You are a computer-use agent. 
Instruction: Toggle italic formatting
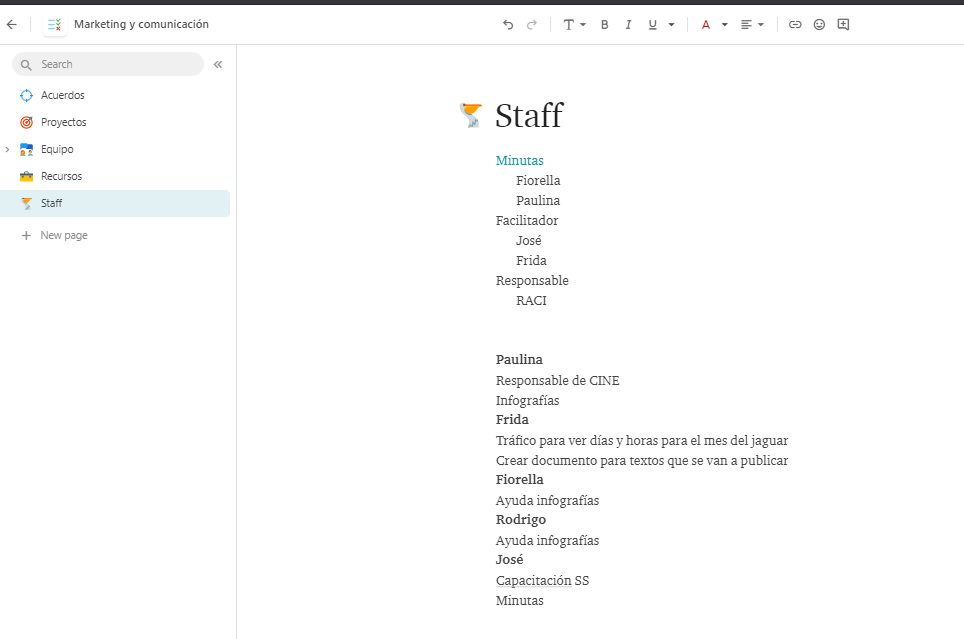(x=628, y=25)
